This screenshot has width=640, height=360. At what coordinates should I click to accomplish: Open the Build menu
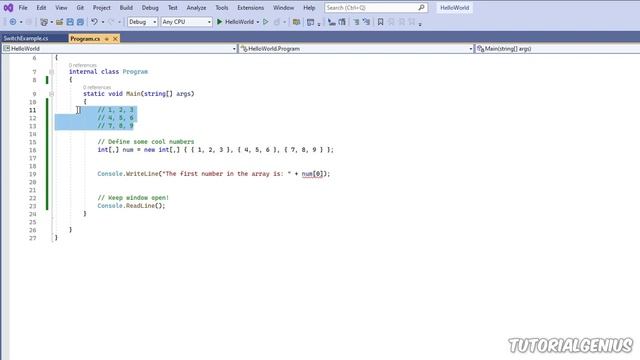pos(126,8)
